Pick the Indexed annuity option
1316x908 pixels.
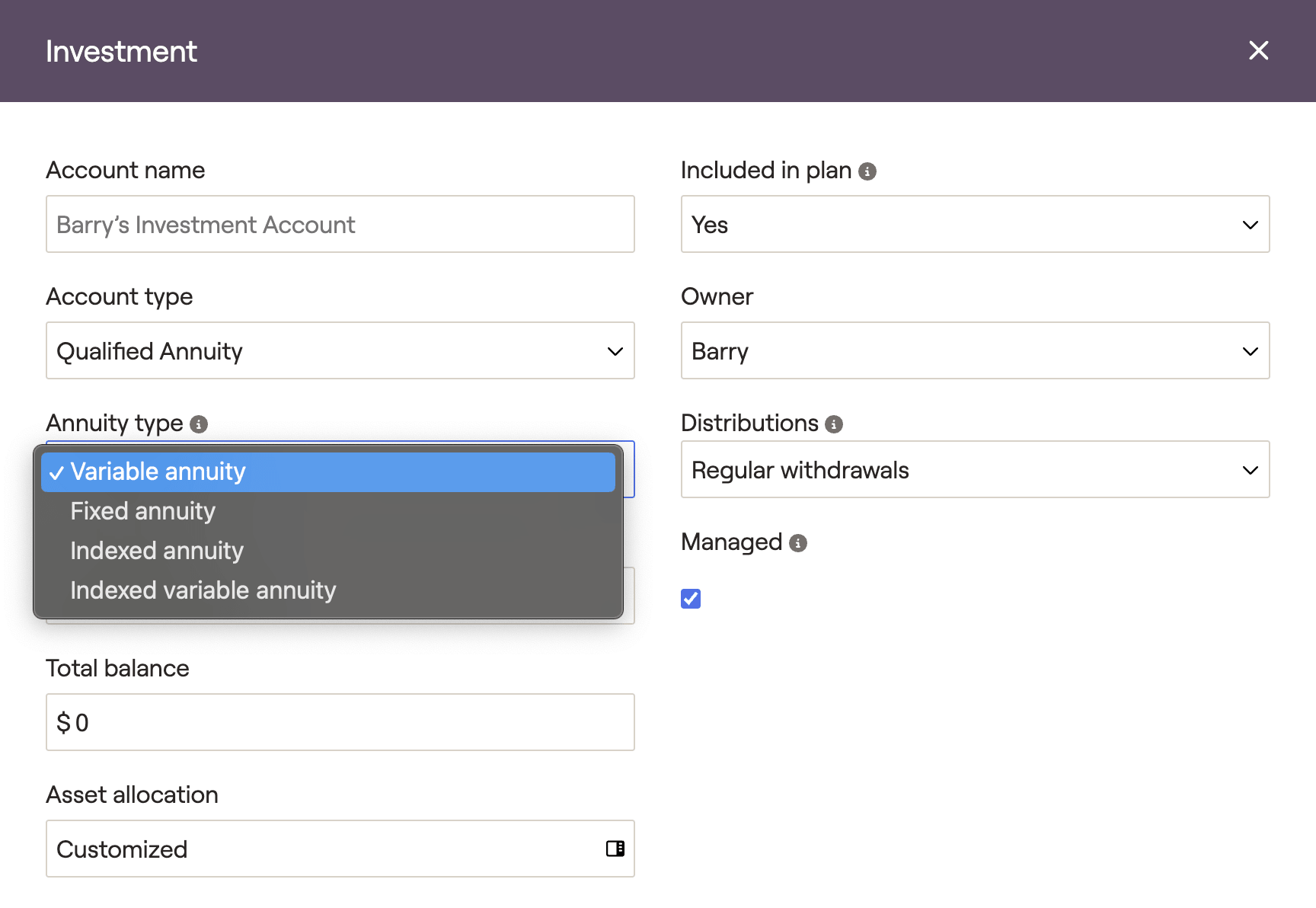(x=157, y=551)
